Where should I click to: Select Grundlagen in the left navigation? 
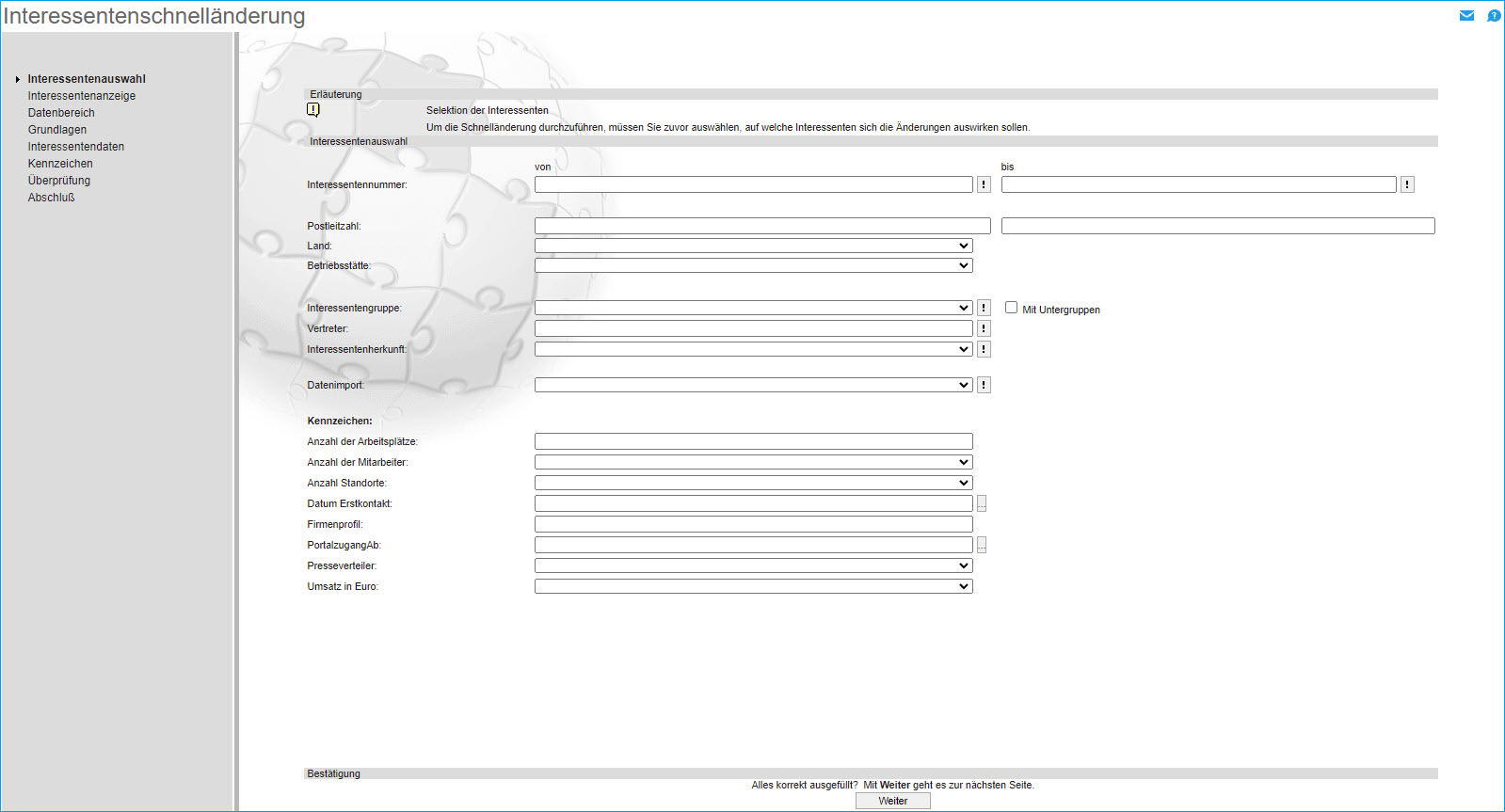pos(57,130)
